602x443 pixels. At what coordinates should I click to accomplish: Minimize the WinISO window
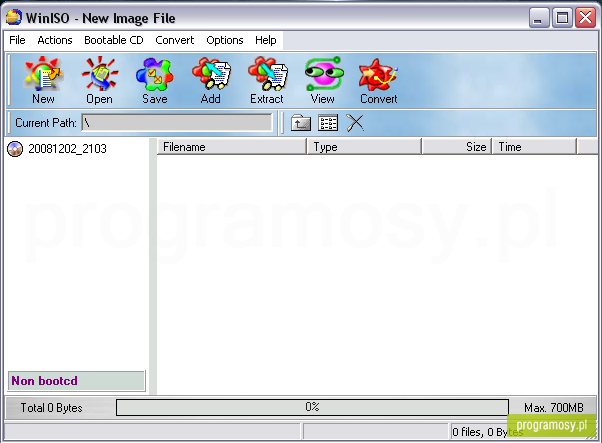[x=538, y=18]
